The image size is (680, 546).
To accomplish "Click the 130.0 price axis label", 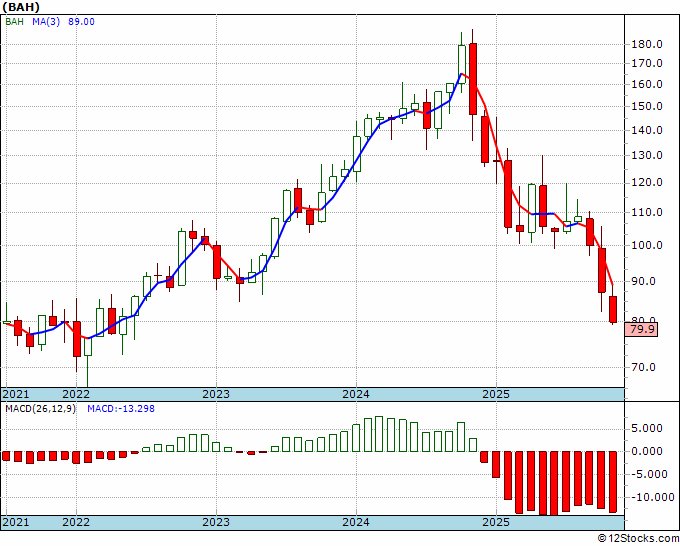I will click(646, 155).
